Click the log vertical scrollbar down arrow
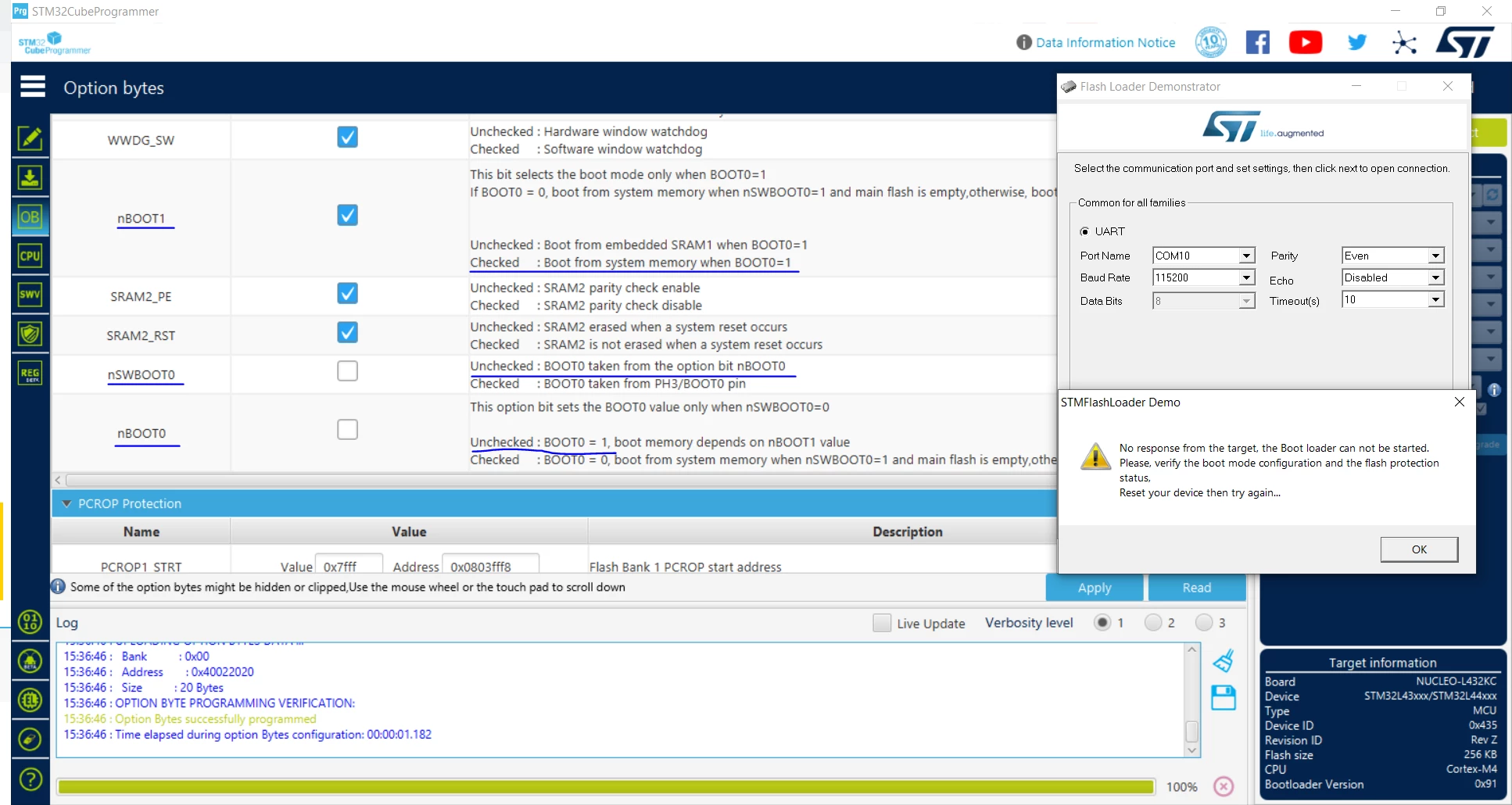Image resolution: width=1512 pixels, height=805 pixels. click(x=1191, y=750)
